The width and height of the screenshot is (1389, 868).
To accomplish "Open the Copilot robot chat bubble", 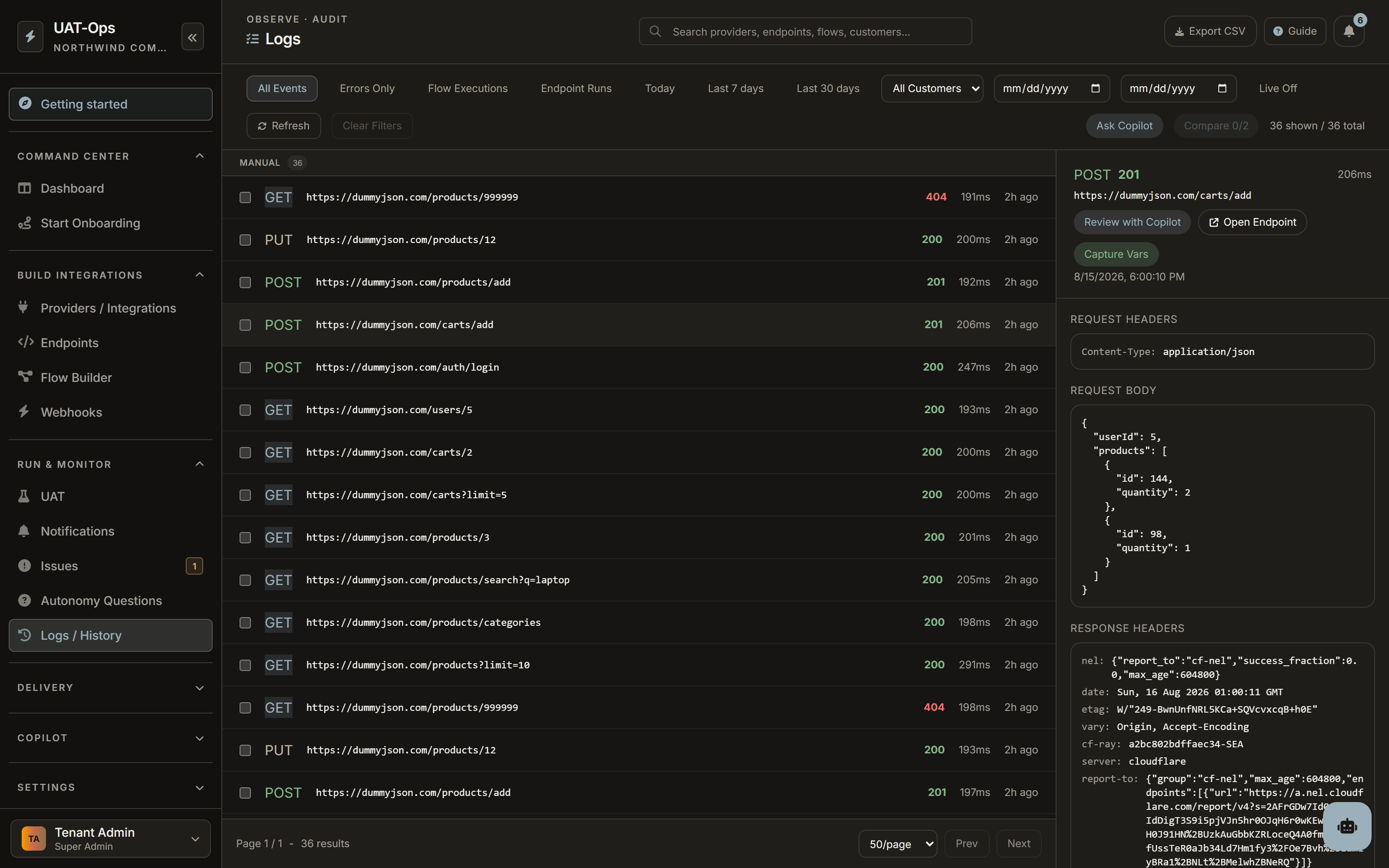I will (x=1347, y=826).
